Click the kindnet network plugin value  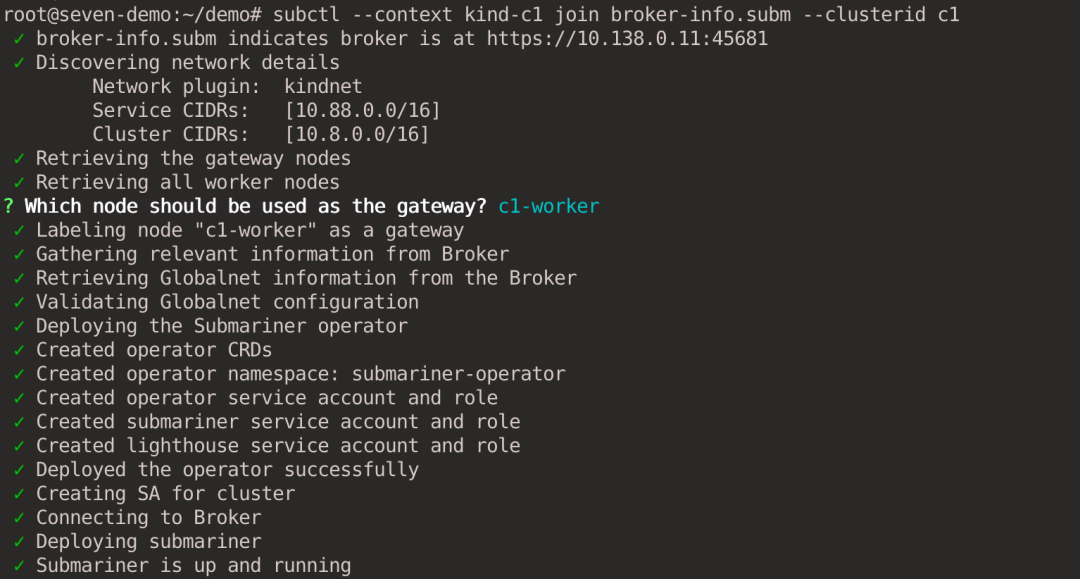click(323, 86)
